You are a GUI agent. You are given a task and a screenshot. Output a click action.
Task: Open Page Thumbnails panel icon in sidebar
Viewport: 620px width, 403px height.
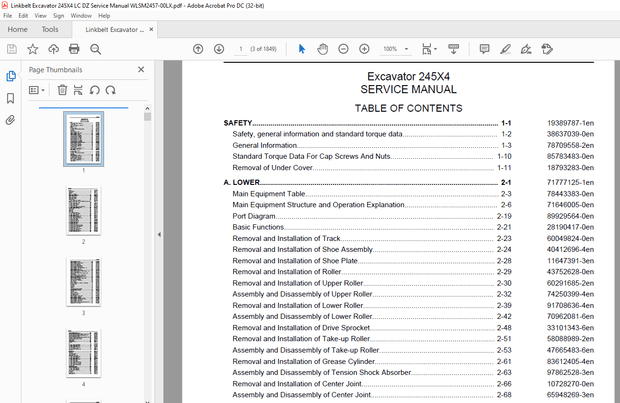pos(11,76)
